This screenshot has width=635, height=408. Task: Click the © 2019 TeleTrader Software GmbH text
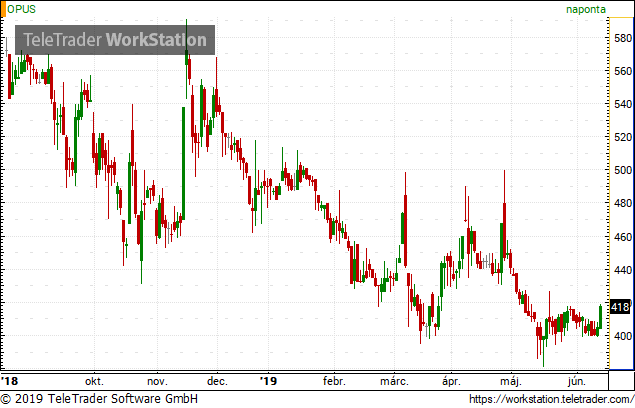(x=99, y=399)
